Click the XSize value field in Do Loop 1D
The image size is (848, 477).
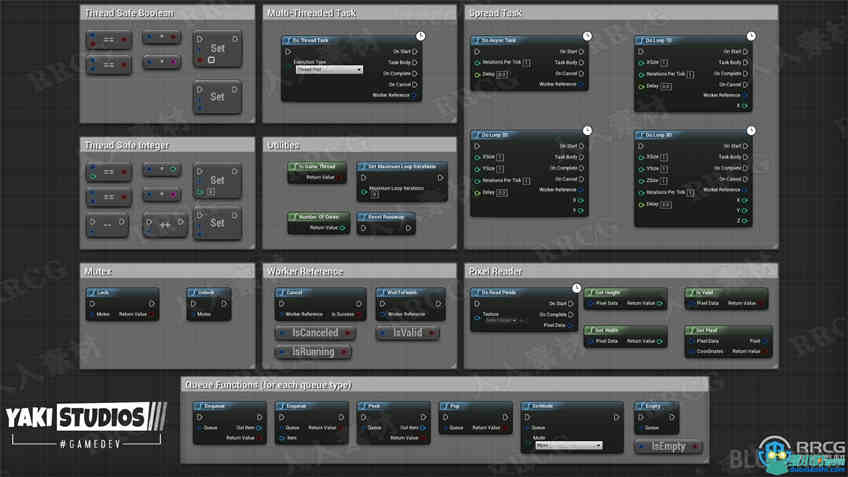click(x=664, y=62)
